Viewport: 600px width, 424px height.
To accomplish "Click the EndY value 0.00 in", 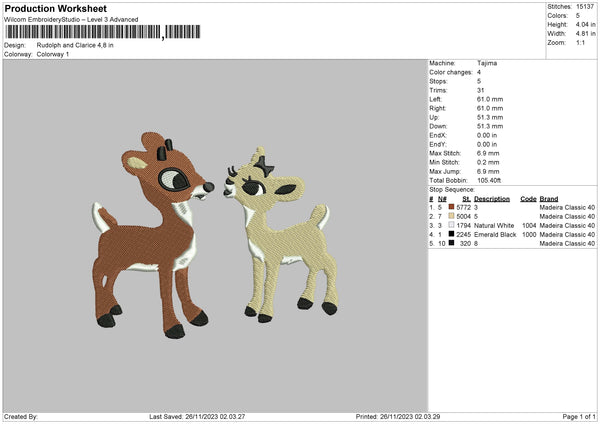I will [x=487, y=144].
